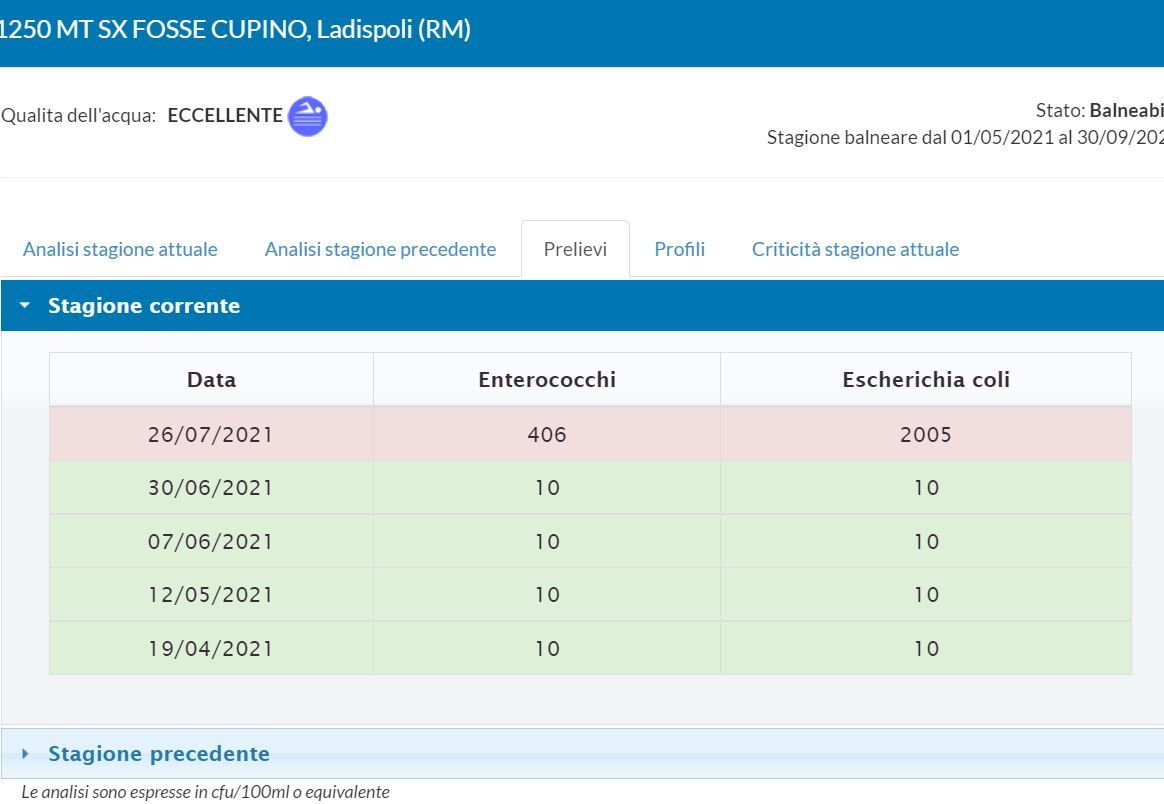The height and width of the screenshot is (804, 1164).
Task: Click the ECCELLENTE water quality label
Action: (225, 115)
